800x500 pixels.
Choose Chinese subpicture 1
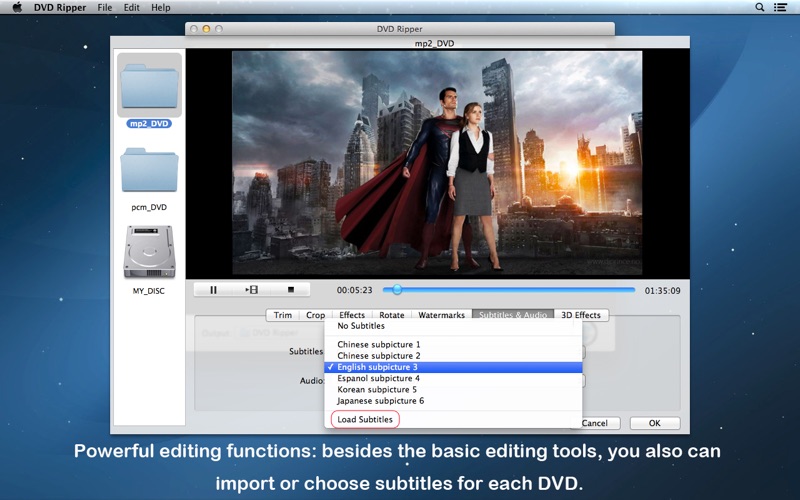point(453,344)
